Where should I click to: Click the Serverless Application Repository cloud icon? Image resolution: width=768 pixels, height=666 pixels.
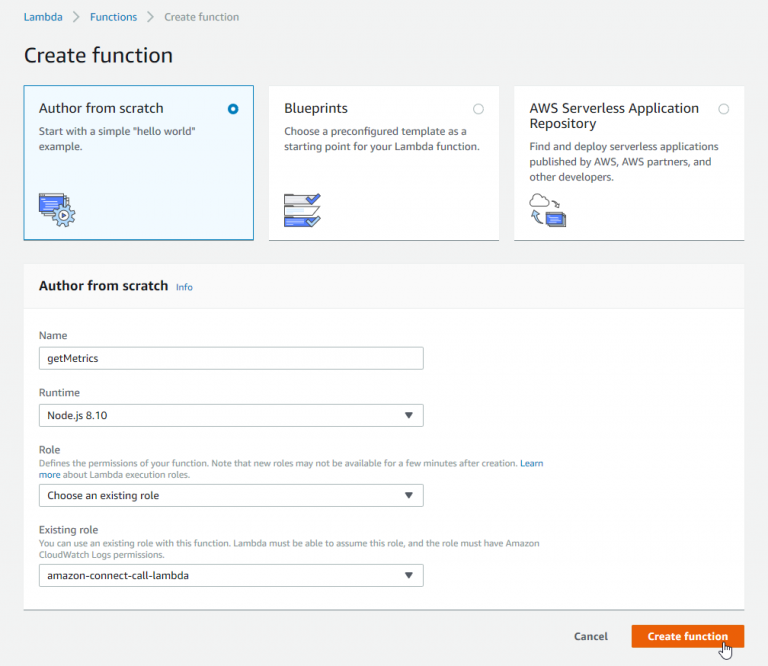coord(547,209)
